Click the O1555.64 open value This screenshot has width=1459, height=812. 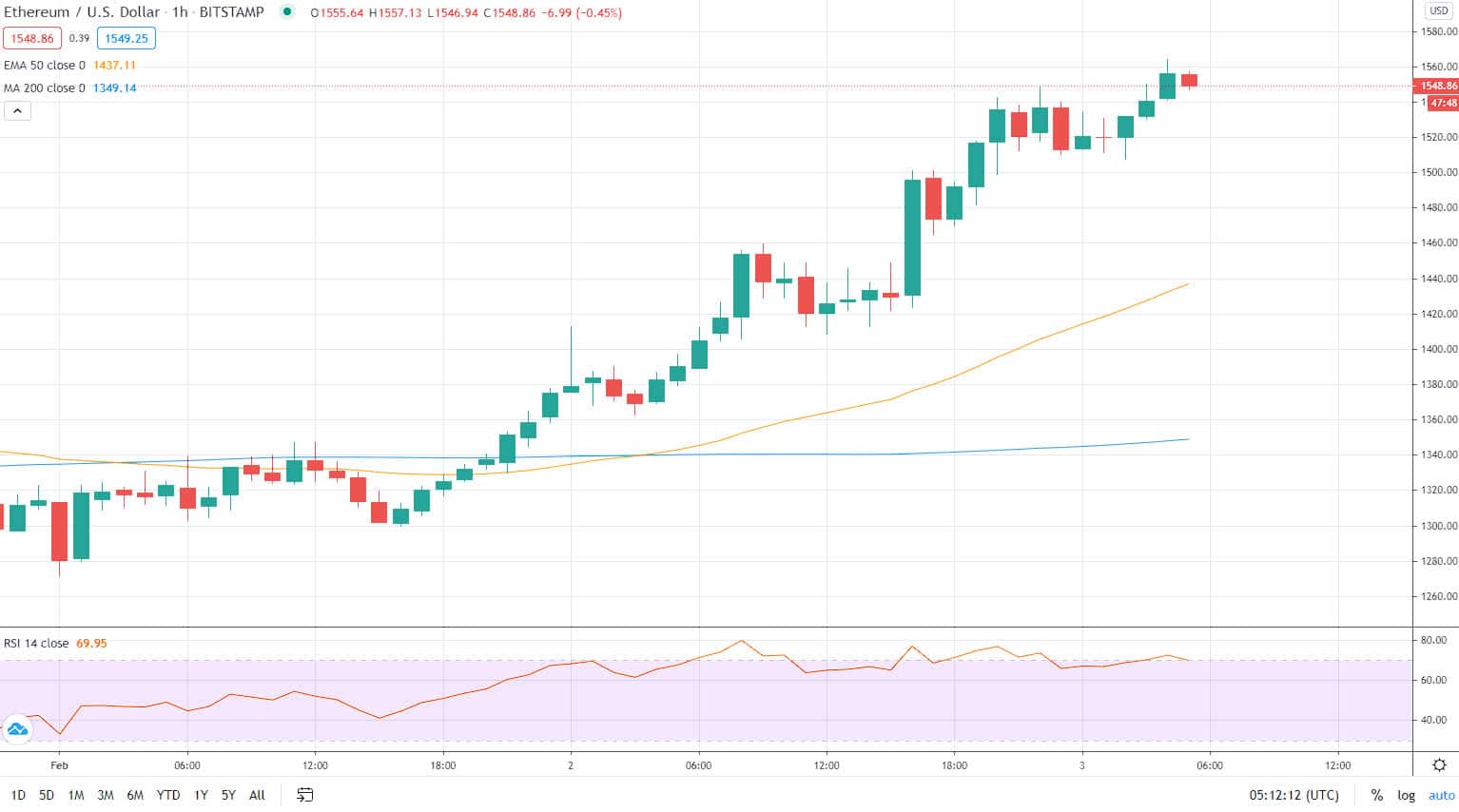click(x=338, y=13)
